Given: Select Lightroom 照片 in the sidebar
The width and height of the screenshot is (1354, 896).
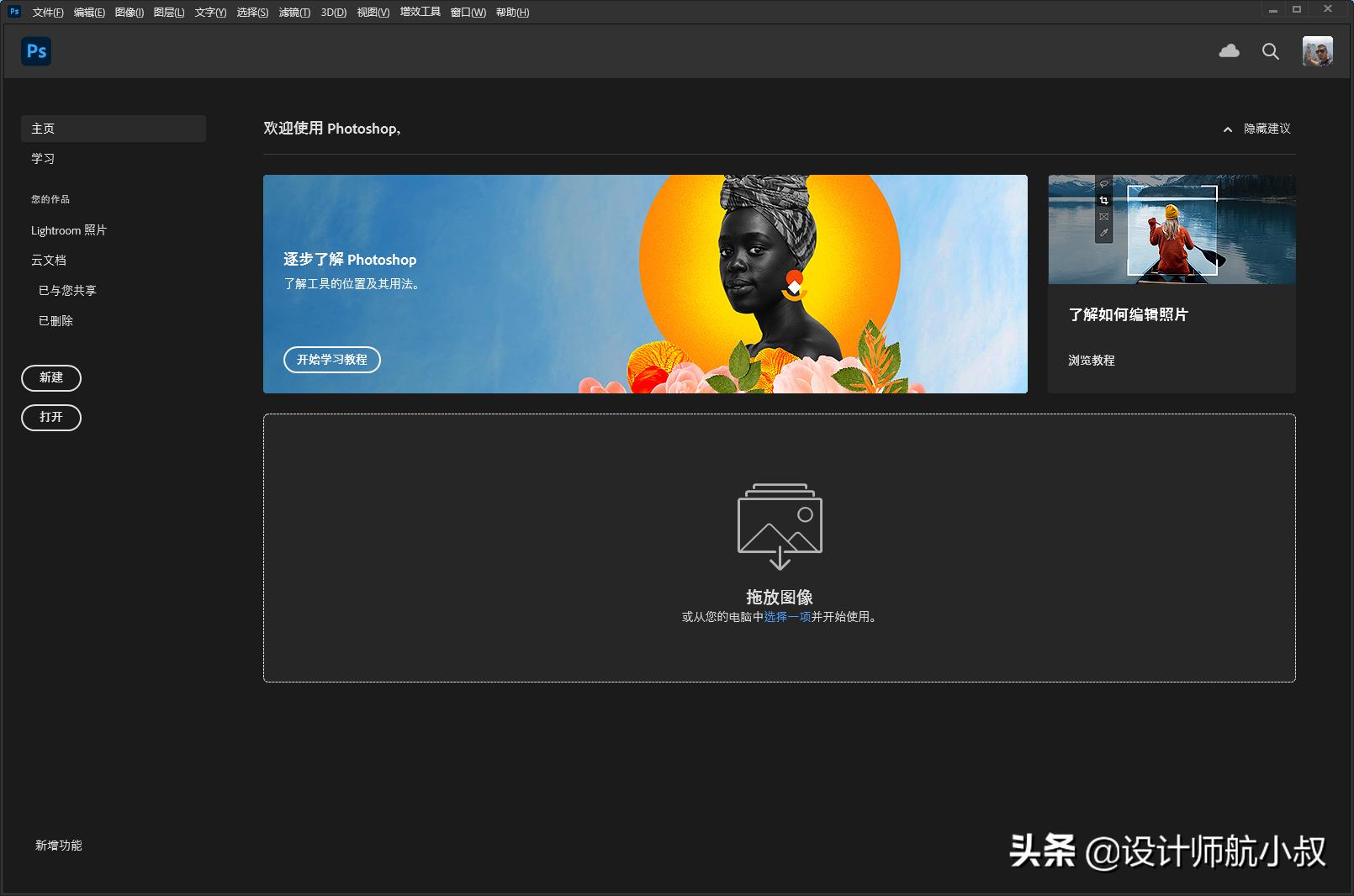Looking at the screenshot, I should tap(68, 229).
